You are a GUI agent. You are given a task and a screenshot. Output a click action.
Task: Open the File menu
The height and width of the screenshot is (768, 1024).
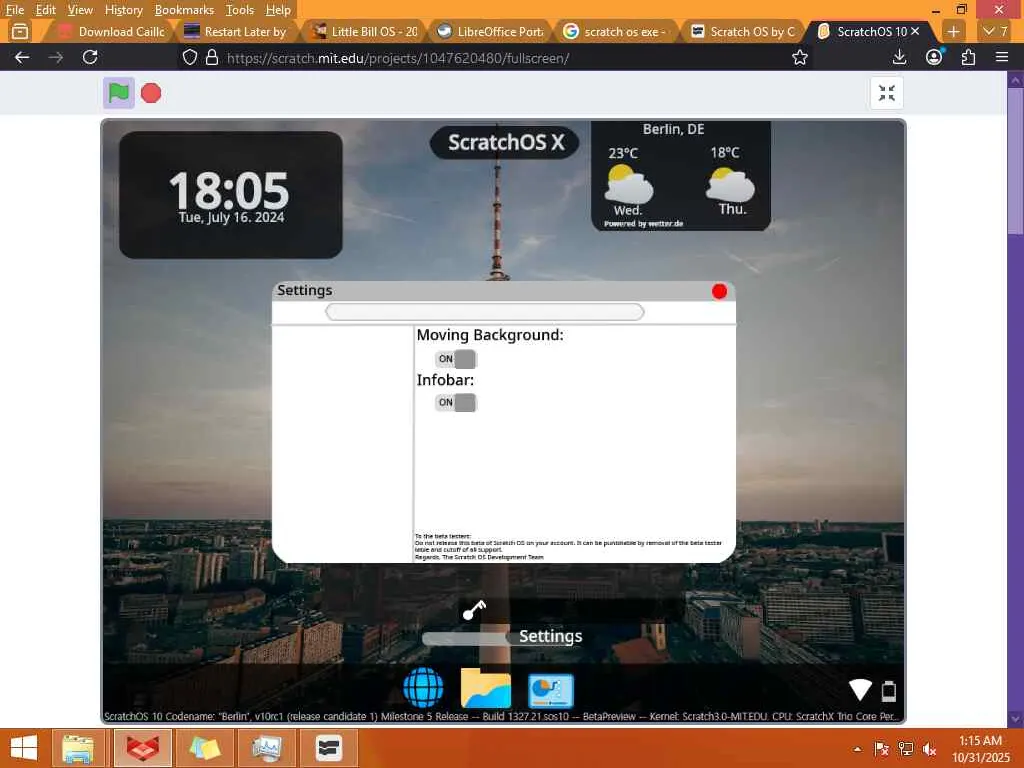pos(14,10)
